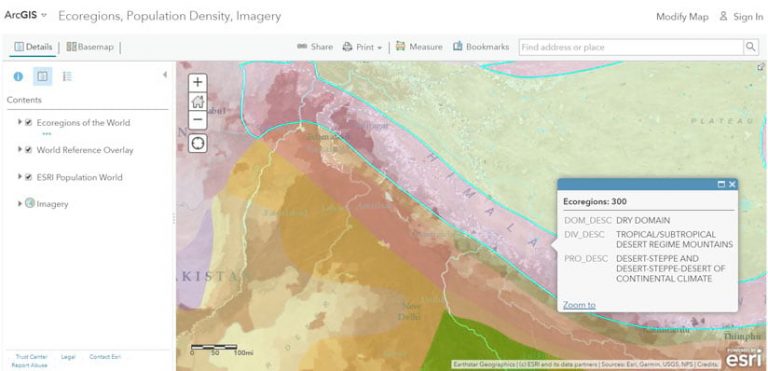
Task: Click the zoom out minus button
Action: pos(197,120)
